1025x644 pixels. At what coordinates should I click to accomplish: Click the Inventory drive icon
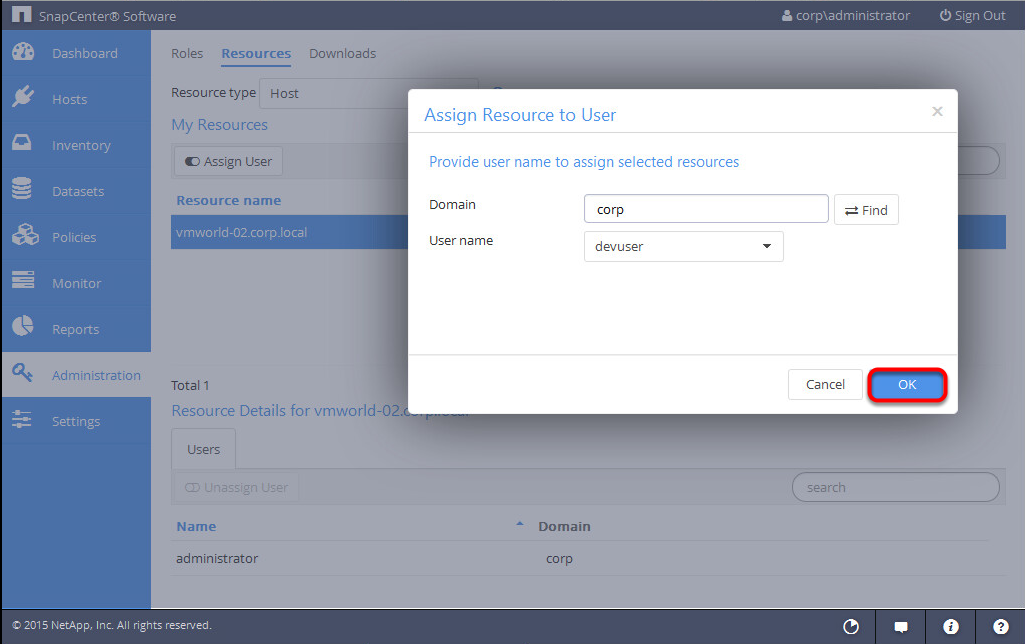click(x=22, y=143)
